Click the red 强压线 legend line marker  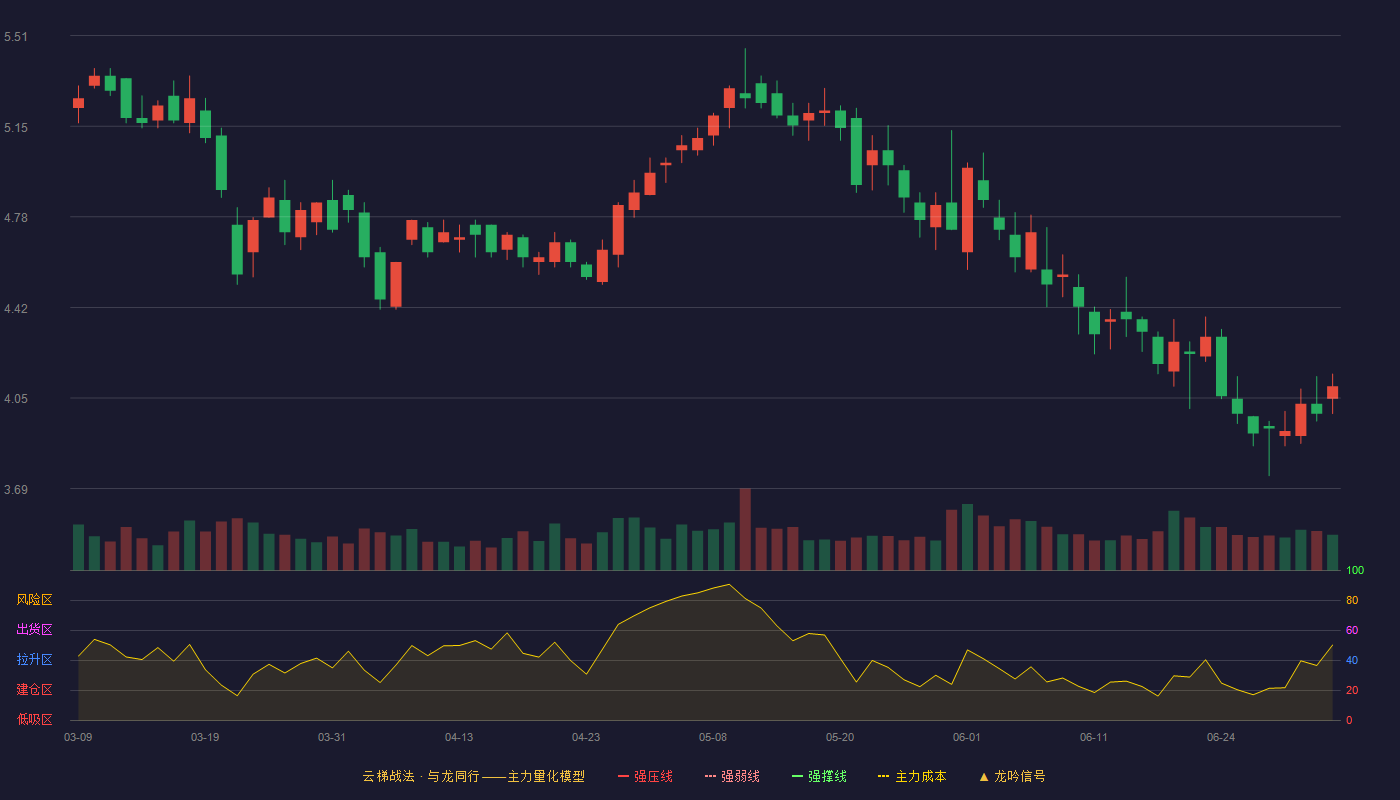(623, 776)
